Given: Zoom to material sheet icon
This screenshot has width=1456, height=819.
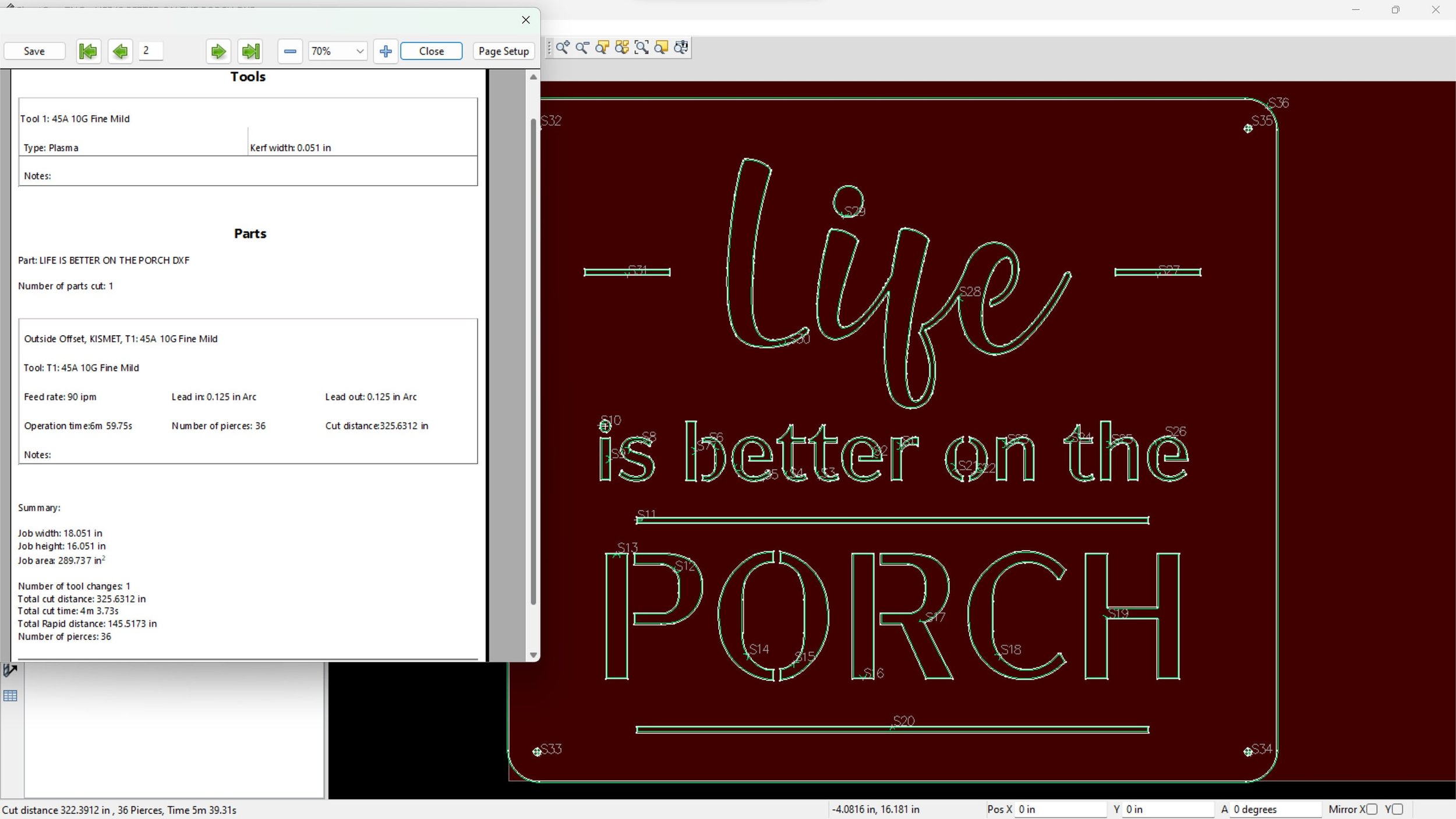Looking at the screenshot, I should (x=661, y=48).
